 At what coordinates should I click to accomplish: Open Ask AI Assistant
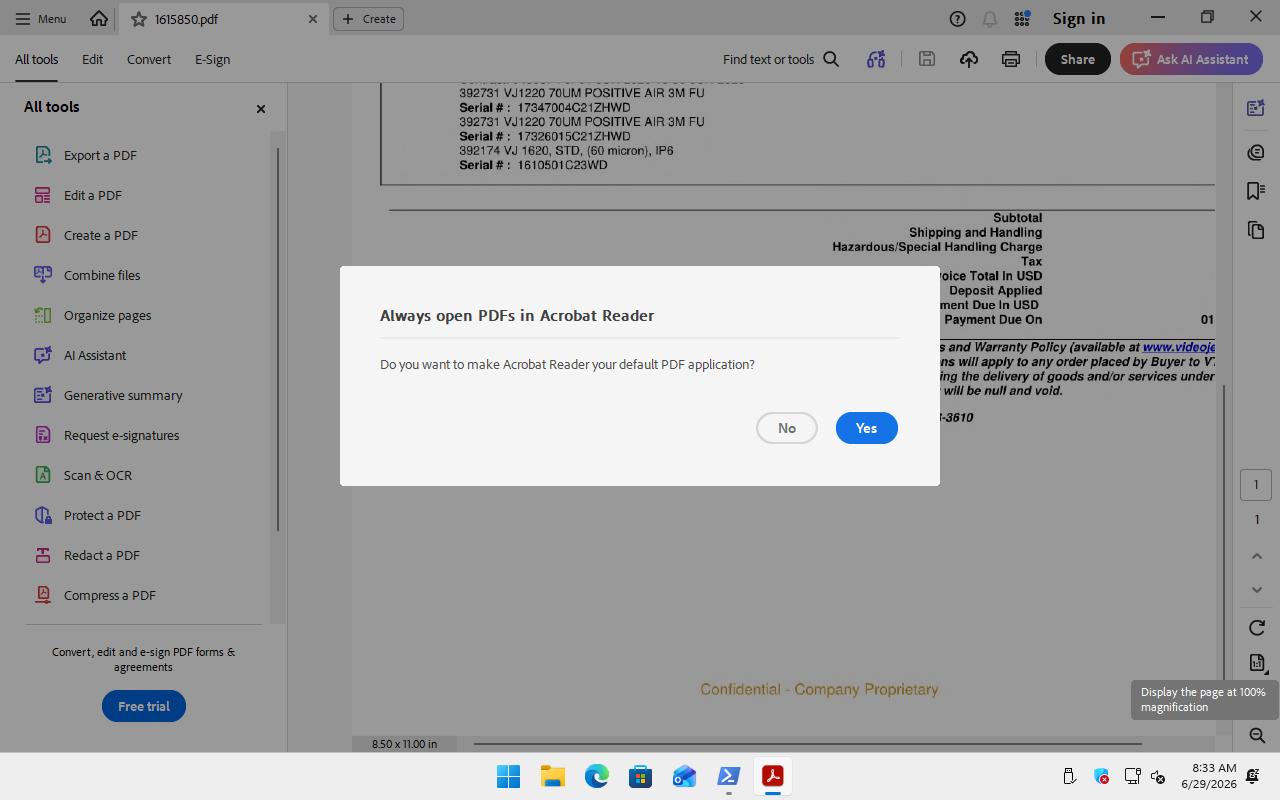pos(1190,59)
